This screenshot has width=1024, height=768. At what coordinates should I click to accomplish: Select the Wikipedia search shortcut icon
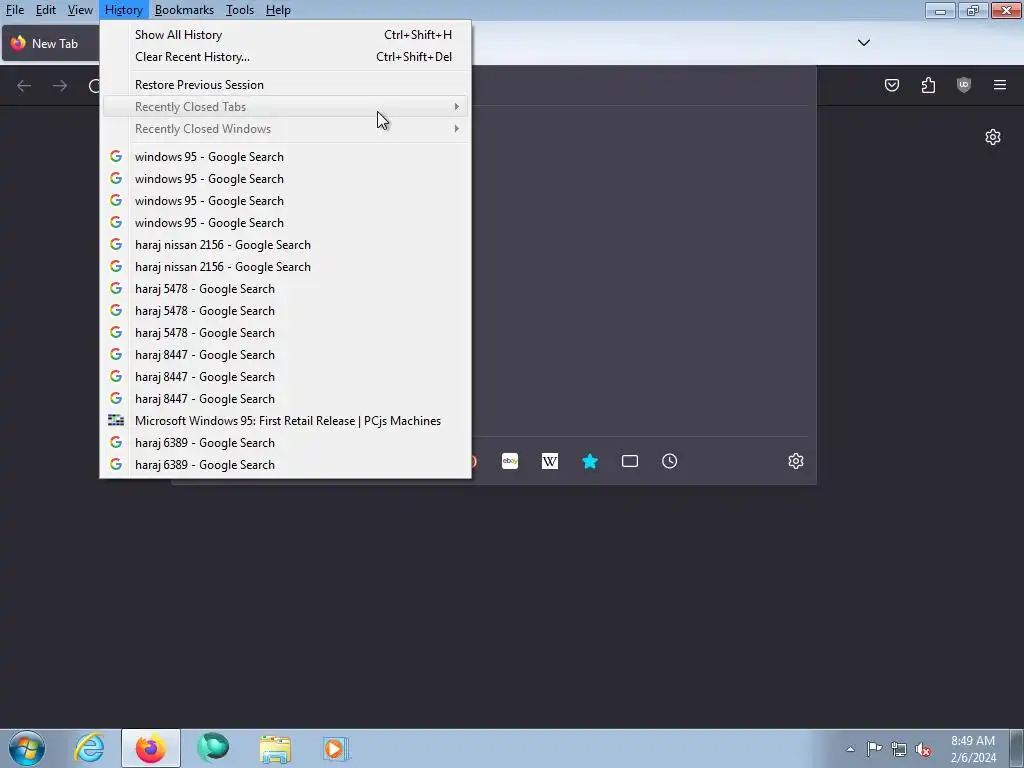[x=550, y=461]
